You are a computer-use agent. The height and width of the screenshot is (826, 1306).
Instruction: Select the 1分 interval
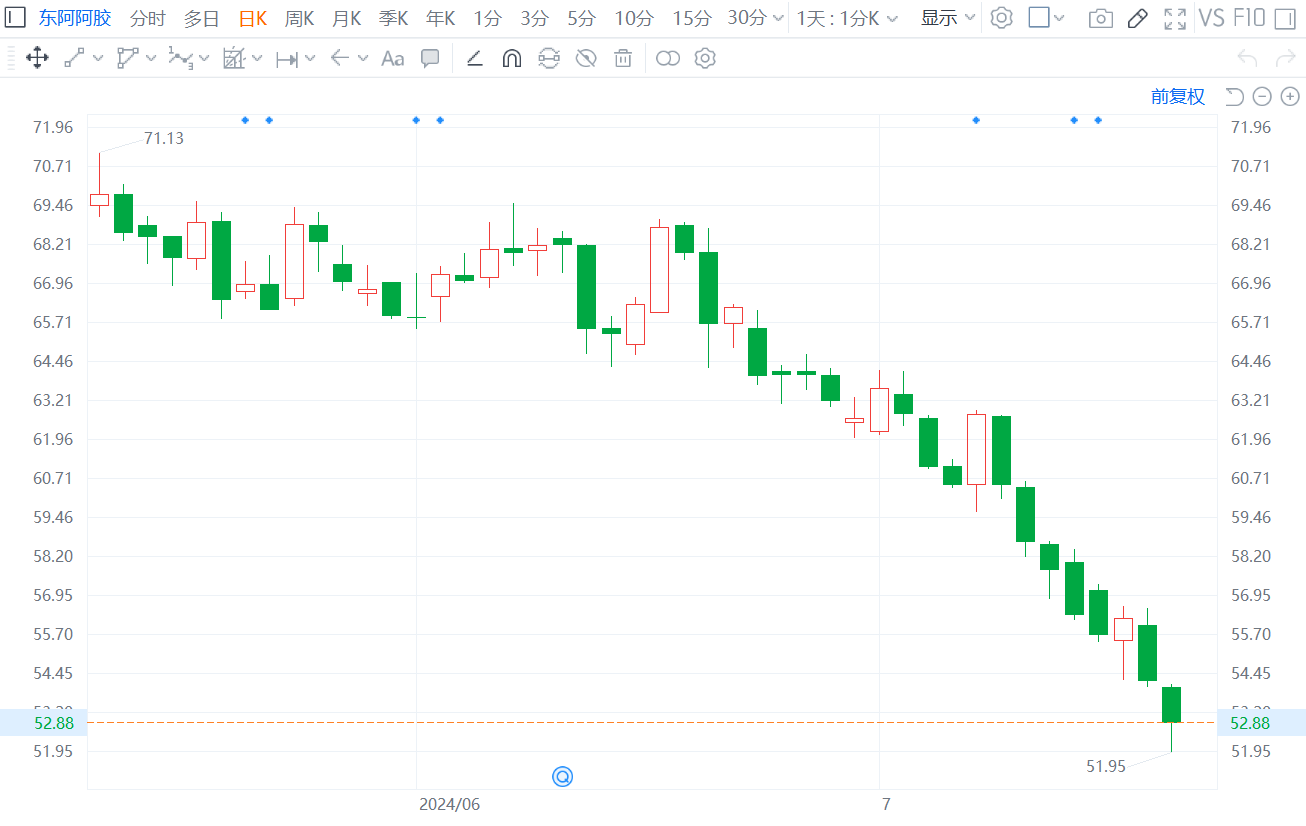488,18
